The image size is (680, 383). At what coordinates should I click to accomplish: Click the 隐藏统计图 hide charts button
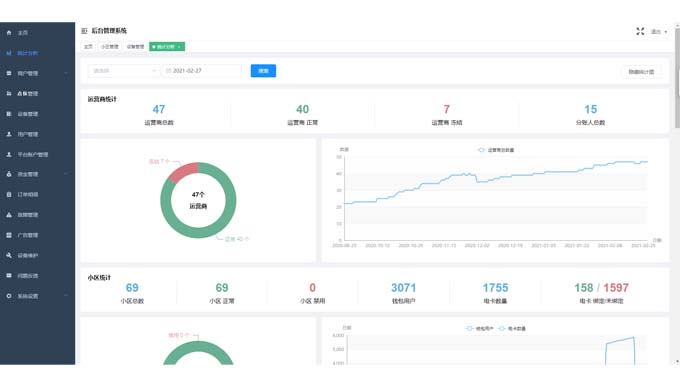point(641,72)
